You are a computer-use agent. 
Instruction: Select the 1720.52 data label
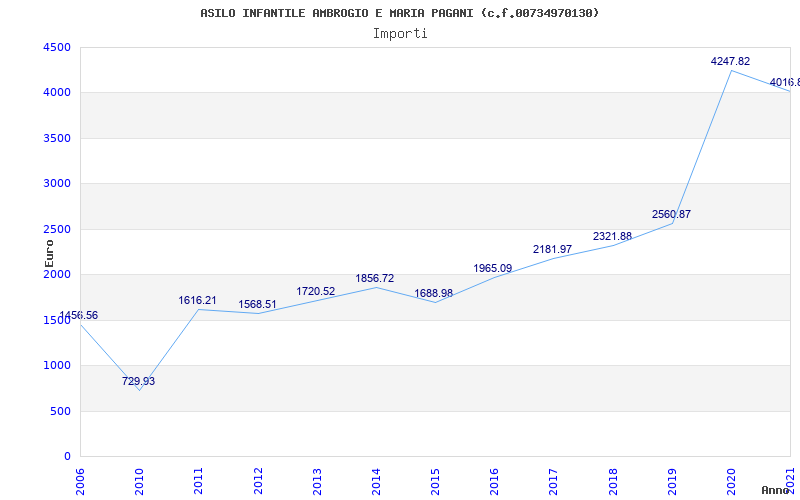tap(316, 291)
